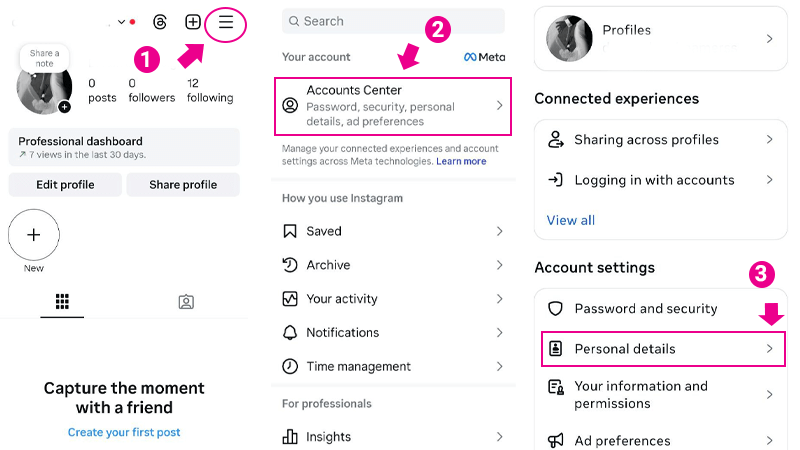Click the Edit profile button

[65, 185]
